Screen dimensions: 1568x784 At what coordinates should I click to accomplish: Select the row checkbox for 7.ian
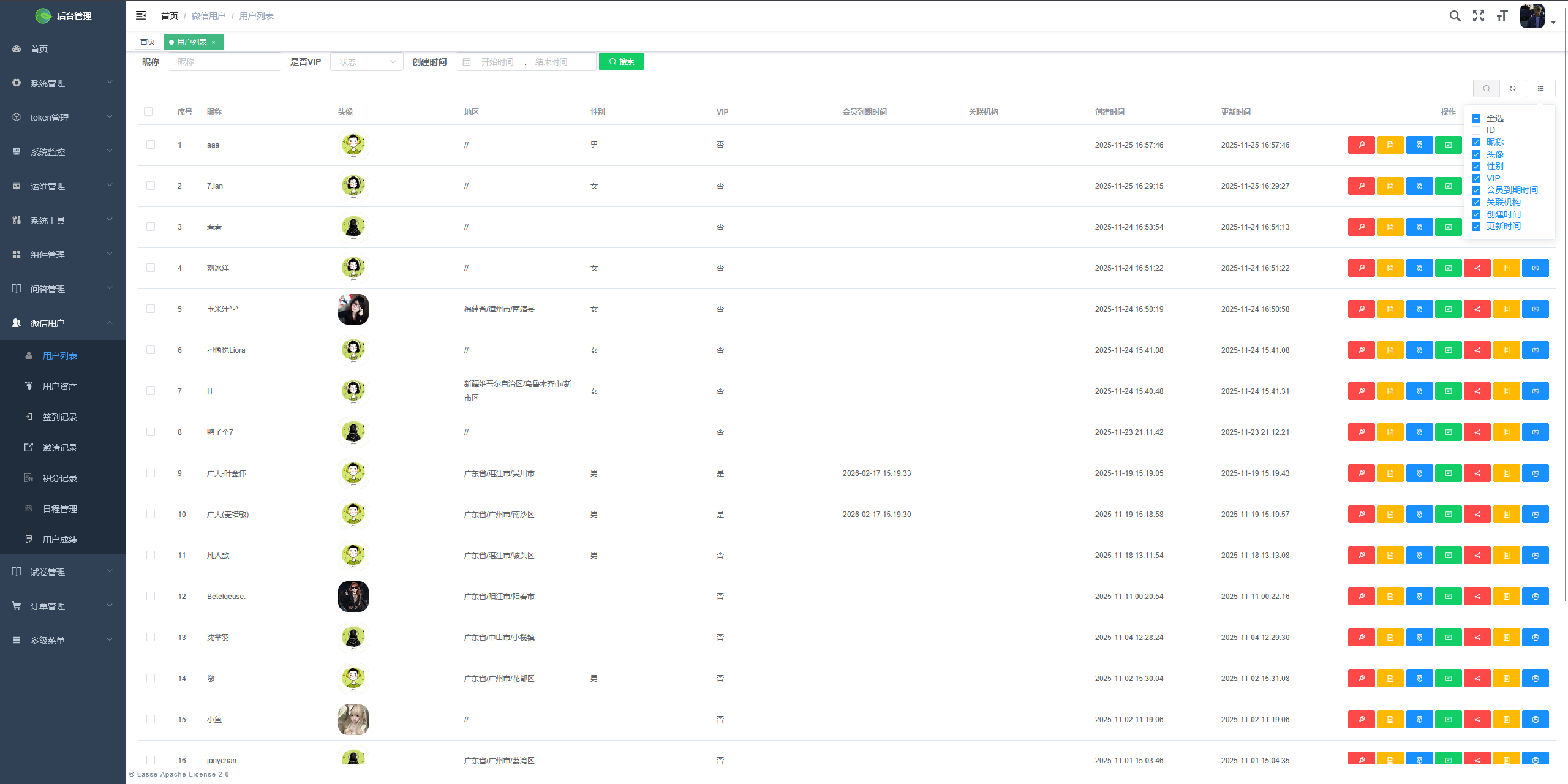click(x=150, y=186)
